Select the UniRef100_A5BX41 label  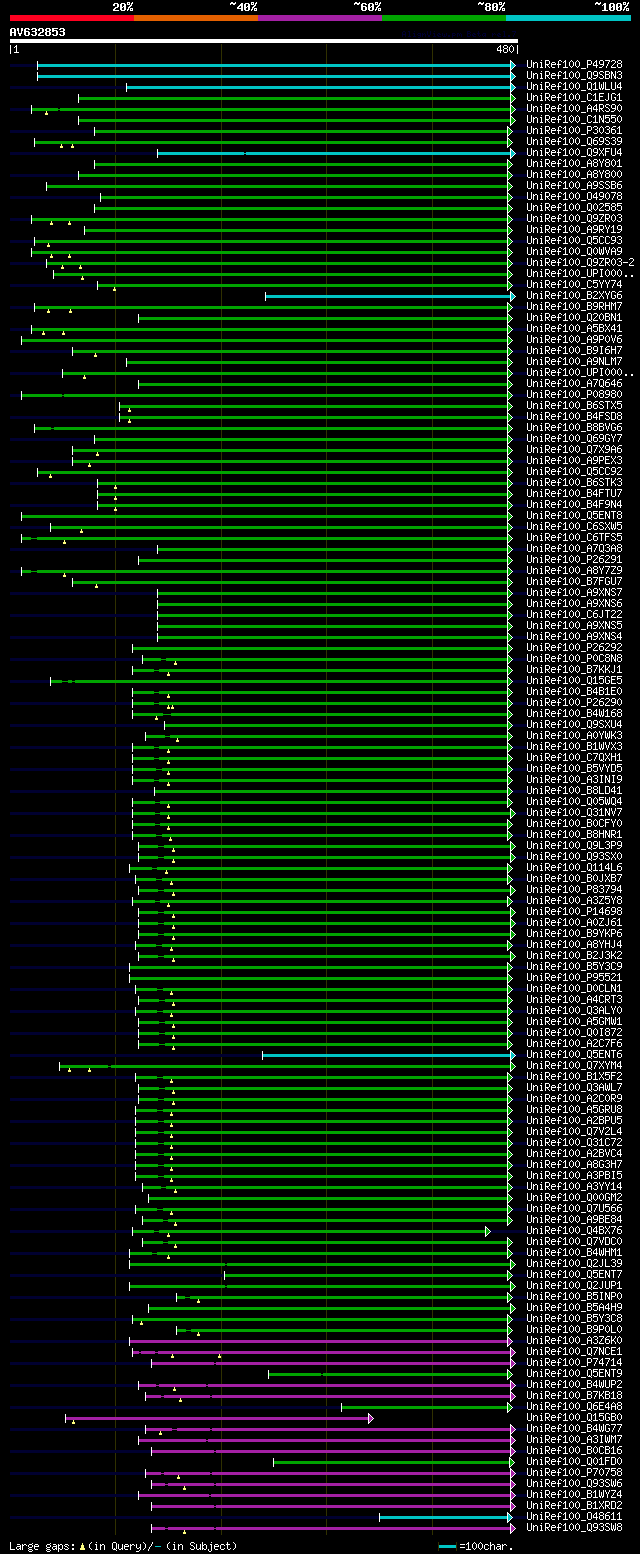pos(574,329)
